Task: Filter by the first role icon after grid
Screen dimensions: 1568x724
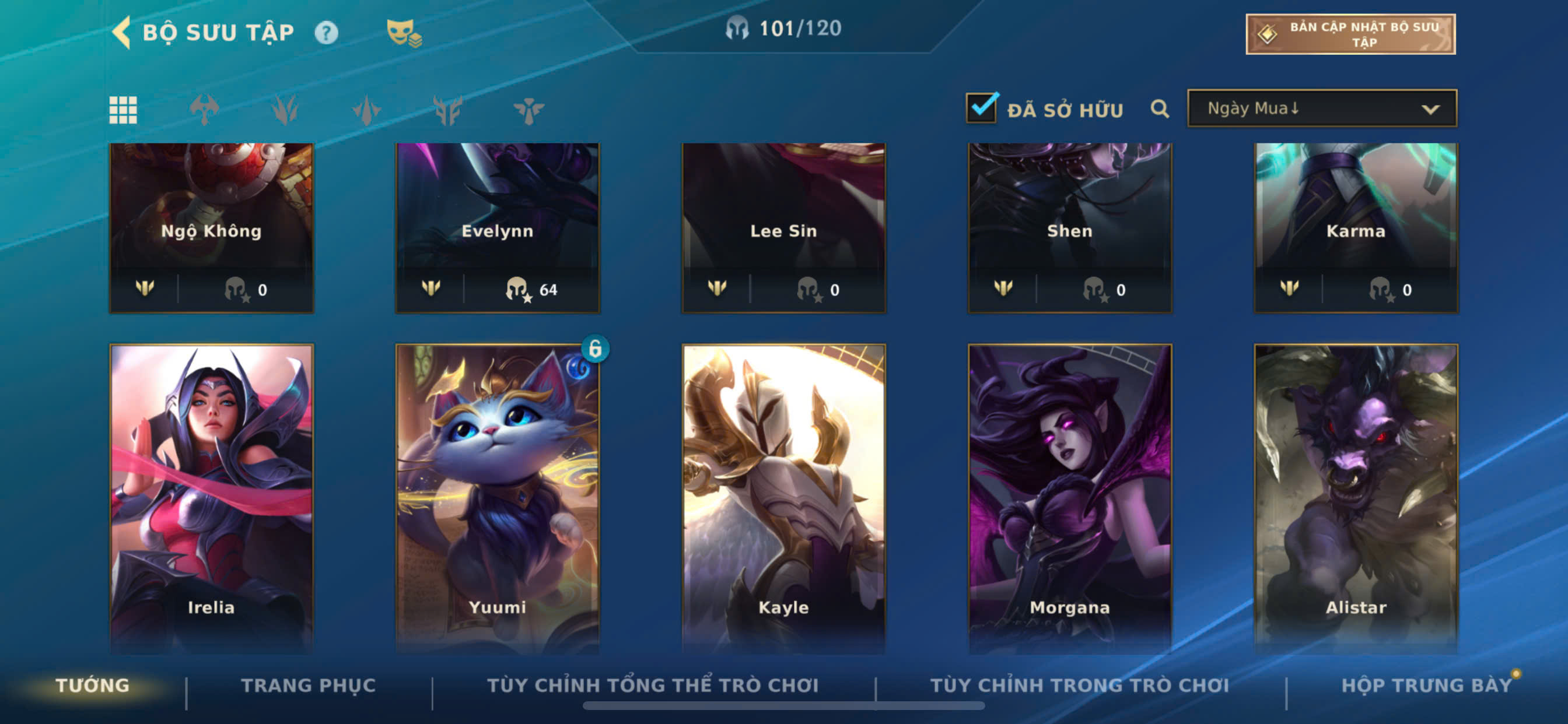Action: tap(204, 110)
